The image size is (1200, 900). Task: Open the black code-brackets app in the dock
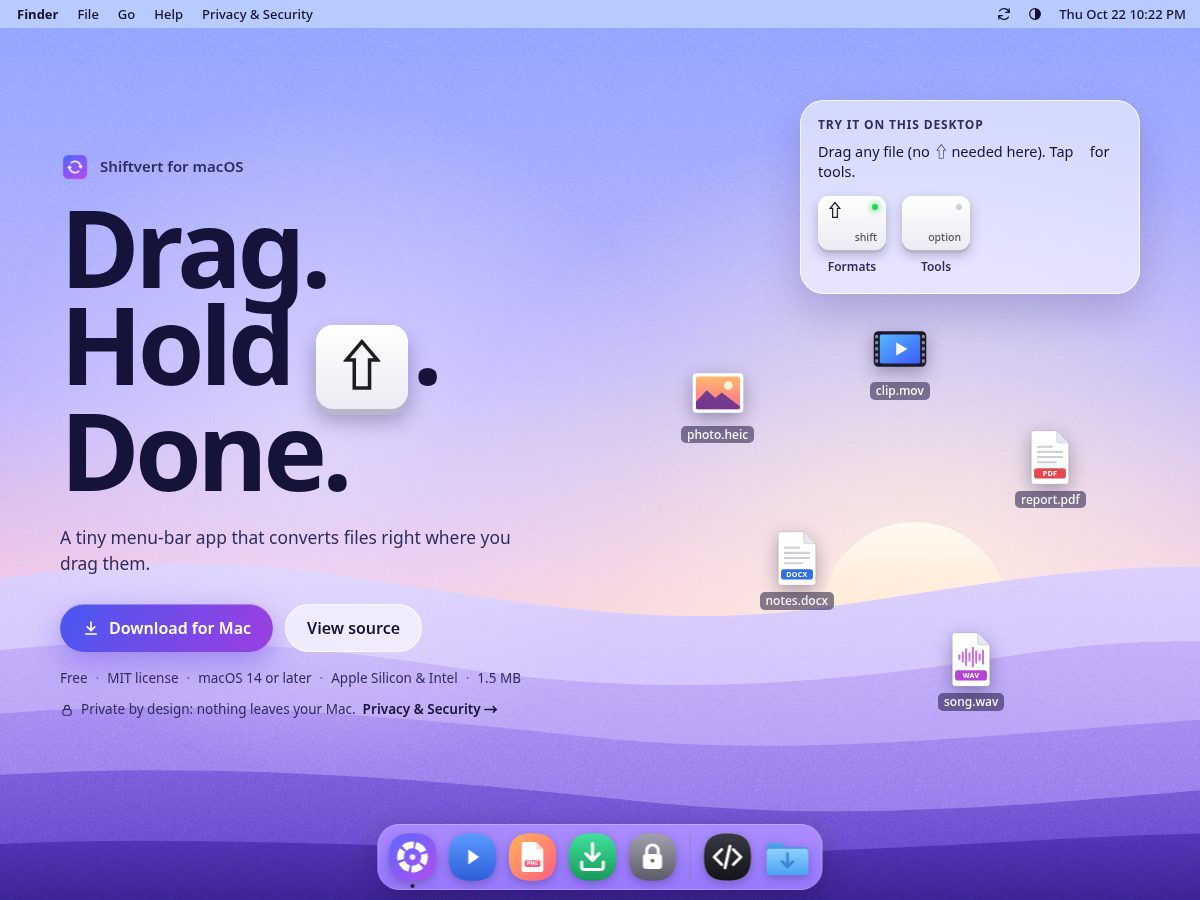pyautogui.click(x=727, y=857)
